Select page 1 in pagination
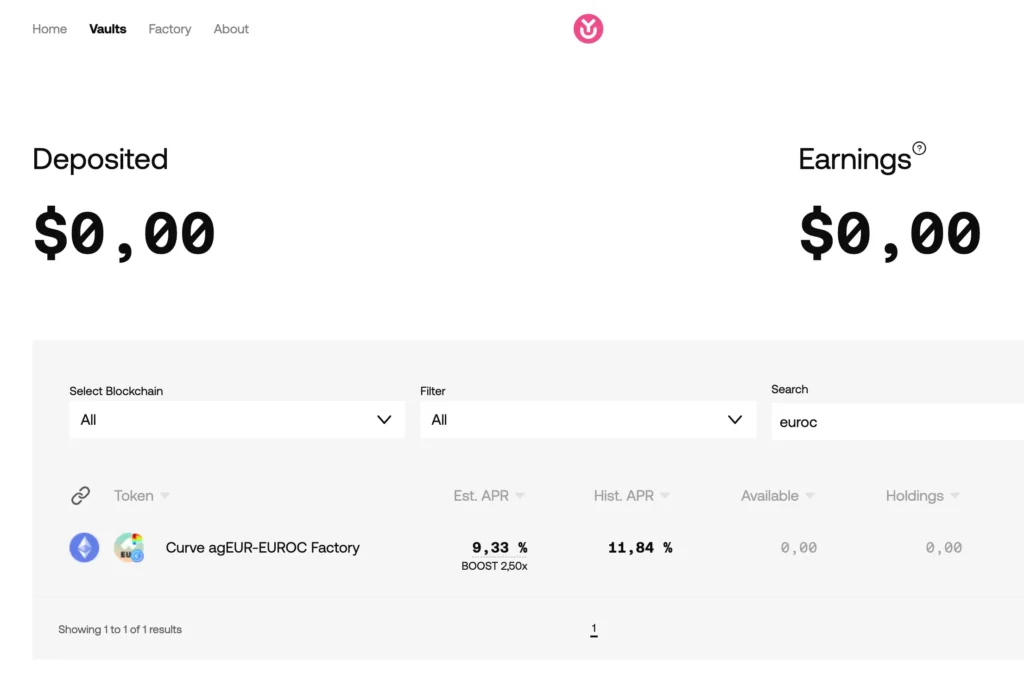The height and width of the screenshot is (680, 1024). pyautogui.click(x=594, y=629)
